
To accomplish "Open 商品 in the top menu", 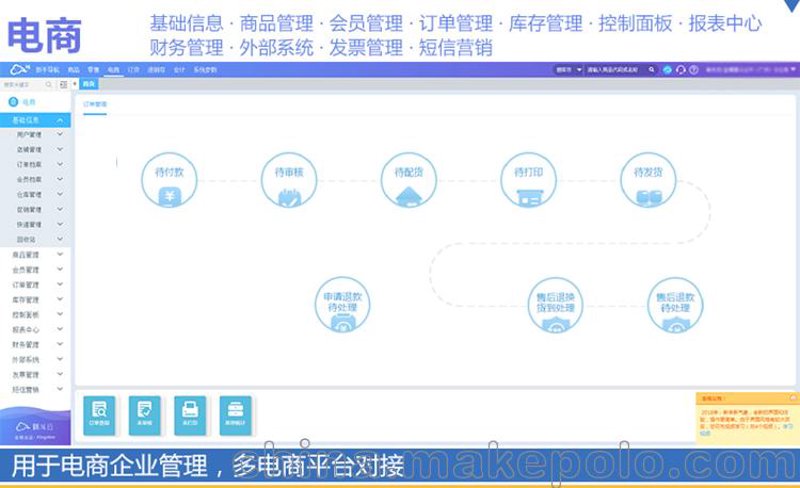I will pyautogui.click(x=73, y=69).
